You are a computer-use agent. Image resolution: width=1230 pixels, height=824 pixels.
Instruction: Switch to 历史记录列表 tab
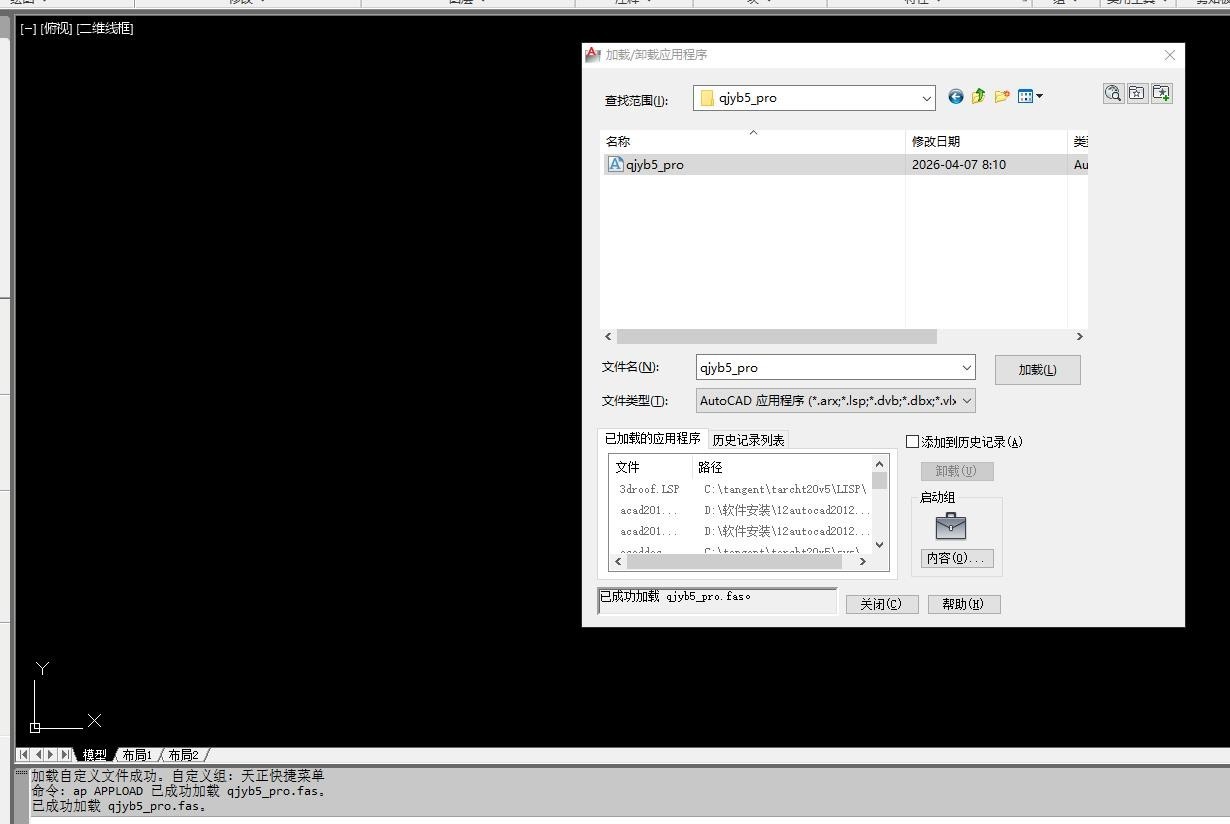[748, 440]
